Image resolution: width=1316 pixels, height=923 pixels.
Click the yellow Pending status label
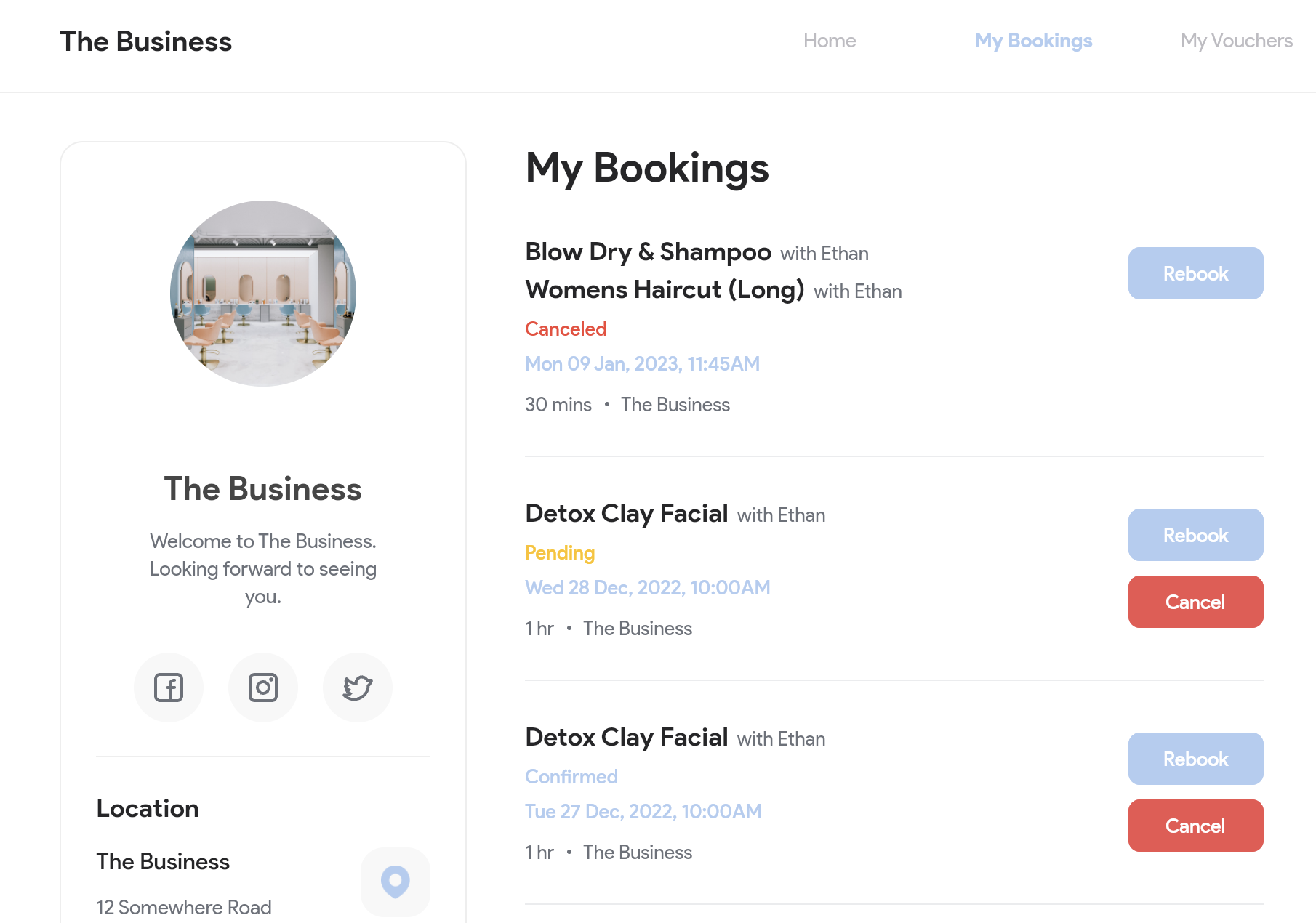pyautogui.click(x=560, y=553)
